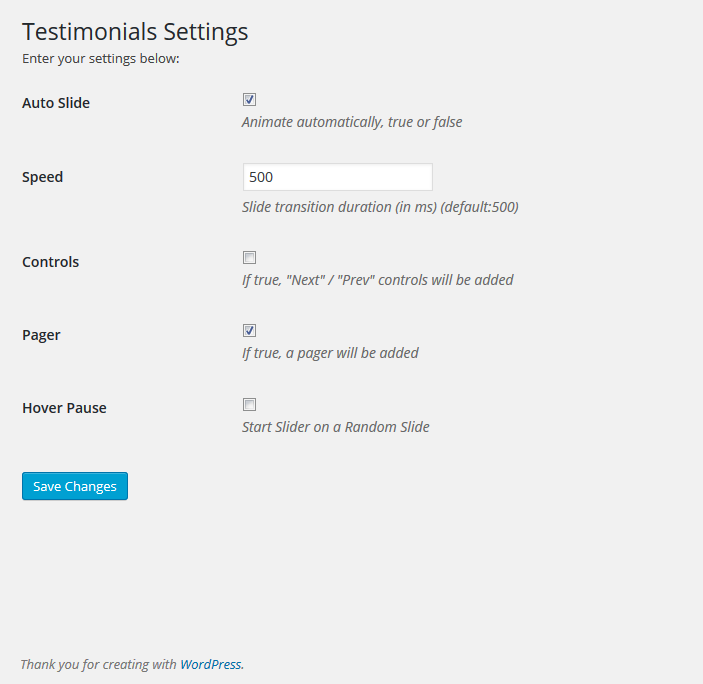Screen dimensions: 703x684
Task: Click the Hover Pause label
Action: tap(65, 408)
